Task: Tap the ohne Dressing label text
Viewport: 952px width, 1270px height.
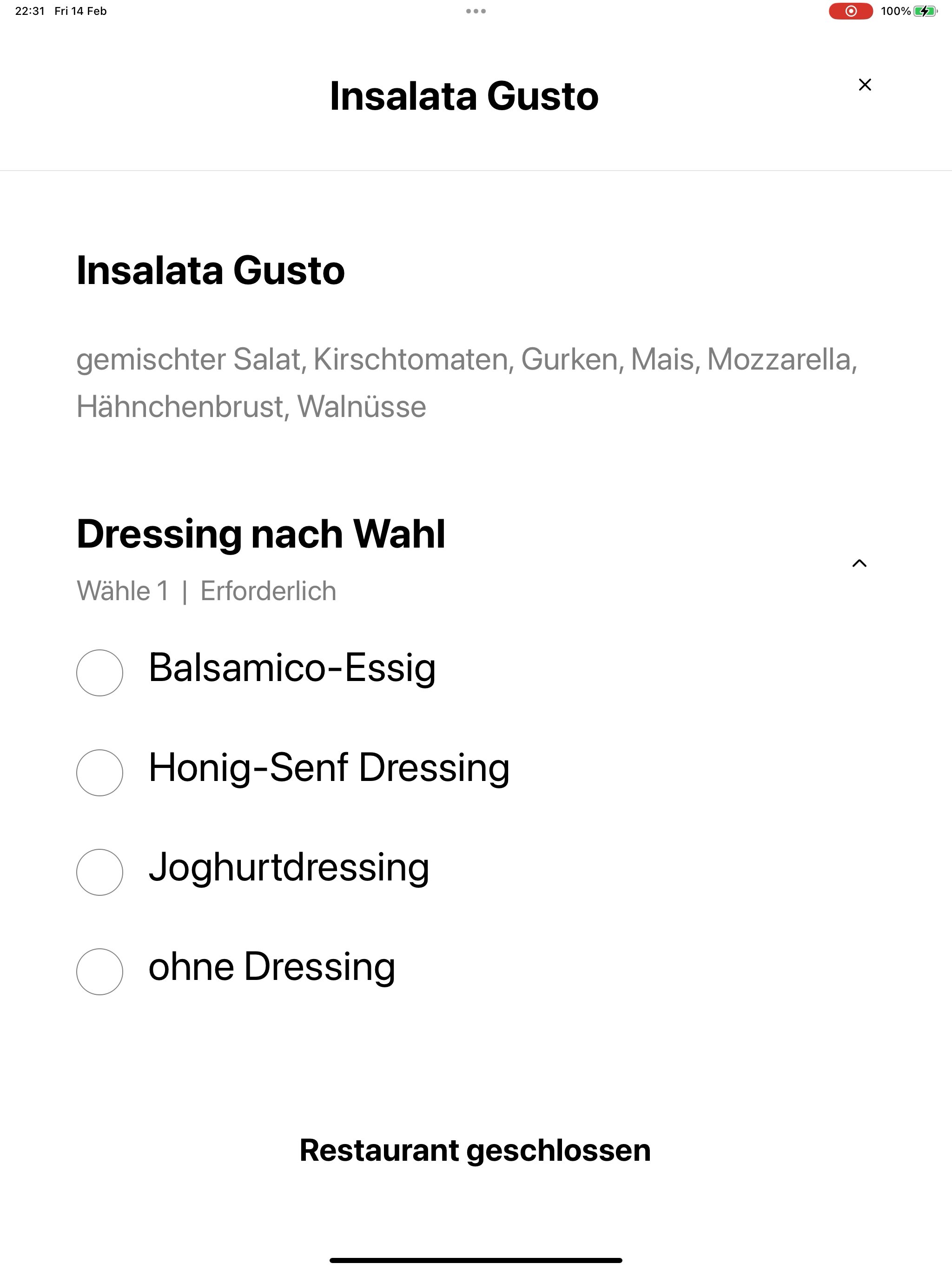Action: pyautogui.click(x=271, y=967)
